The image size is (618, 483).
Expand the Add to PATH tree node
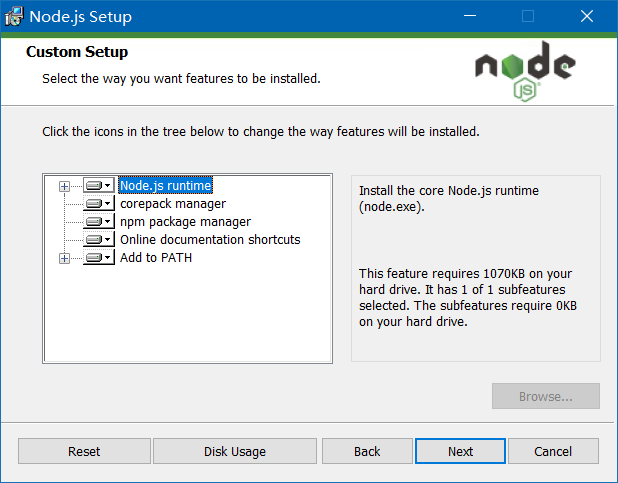(x=64, y=258)
